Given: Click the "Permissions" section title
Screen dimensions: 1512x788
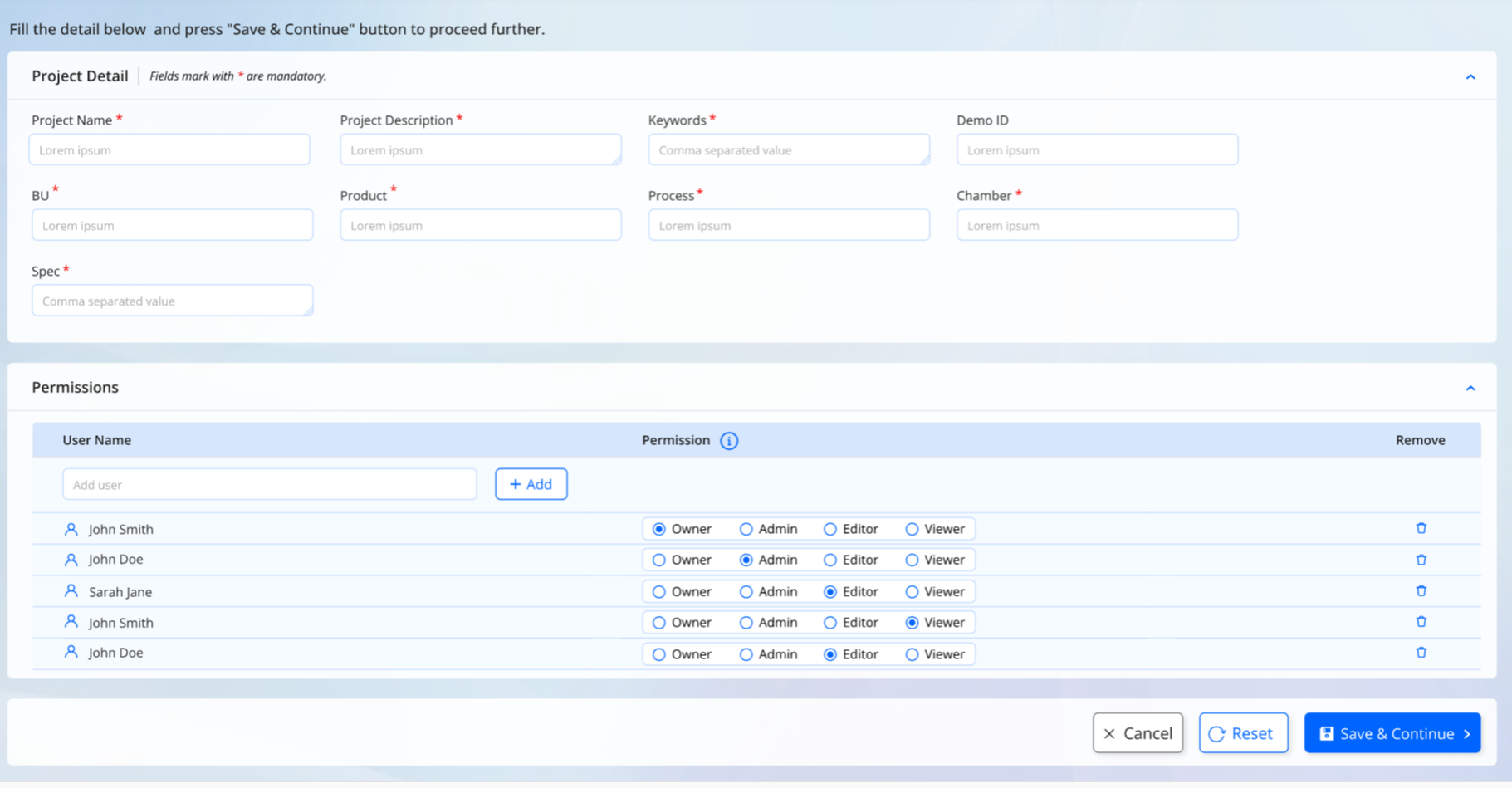Looking at the screenshot, I should [x=75, y=387].
